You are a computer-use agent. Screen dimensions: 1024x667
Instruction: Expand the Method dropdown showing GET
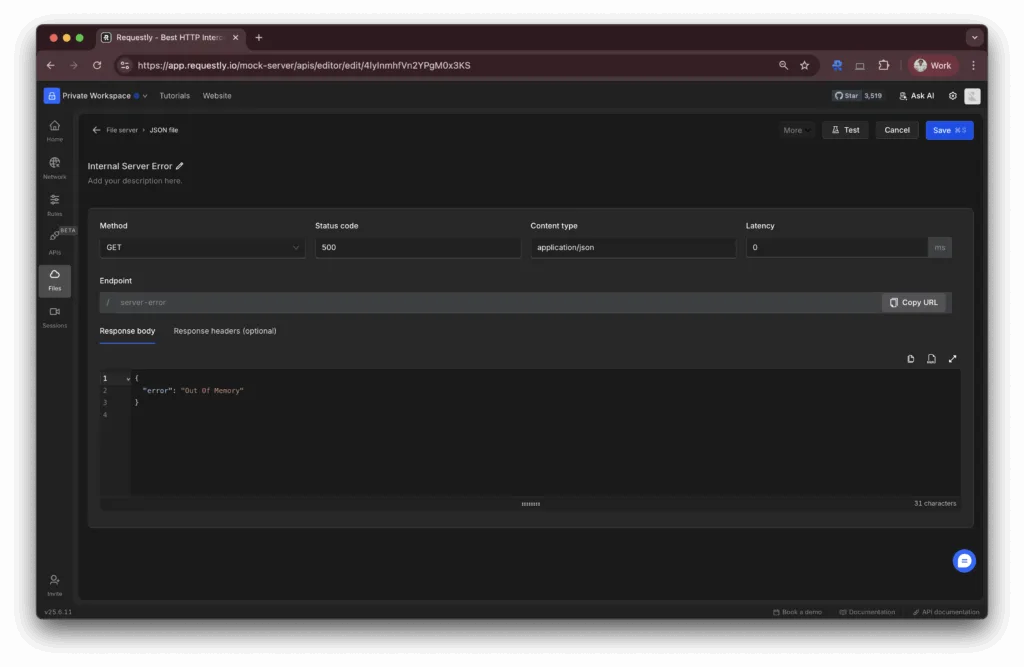tap(202, 248)
